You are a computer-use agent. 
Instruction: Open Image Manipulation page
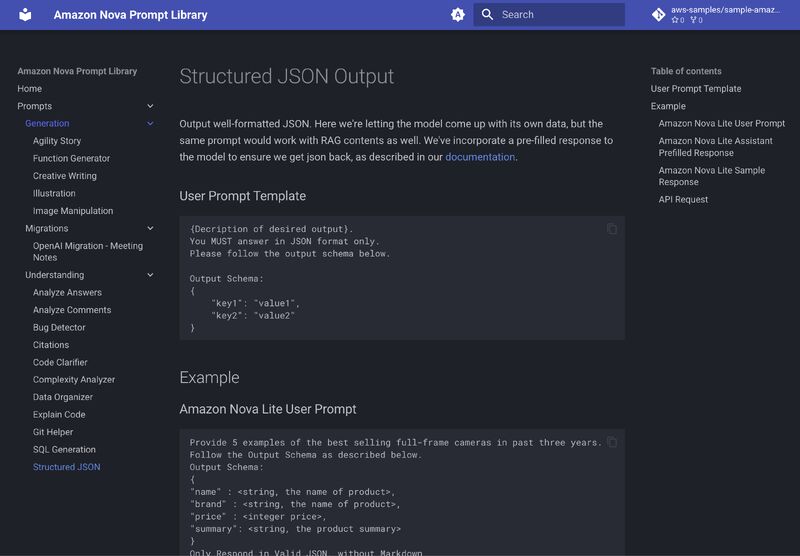coord(73,211)
